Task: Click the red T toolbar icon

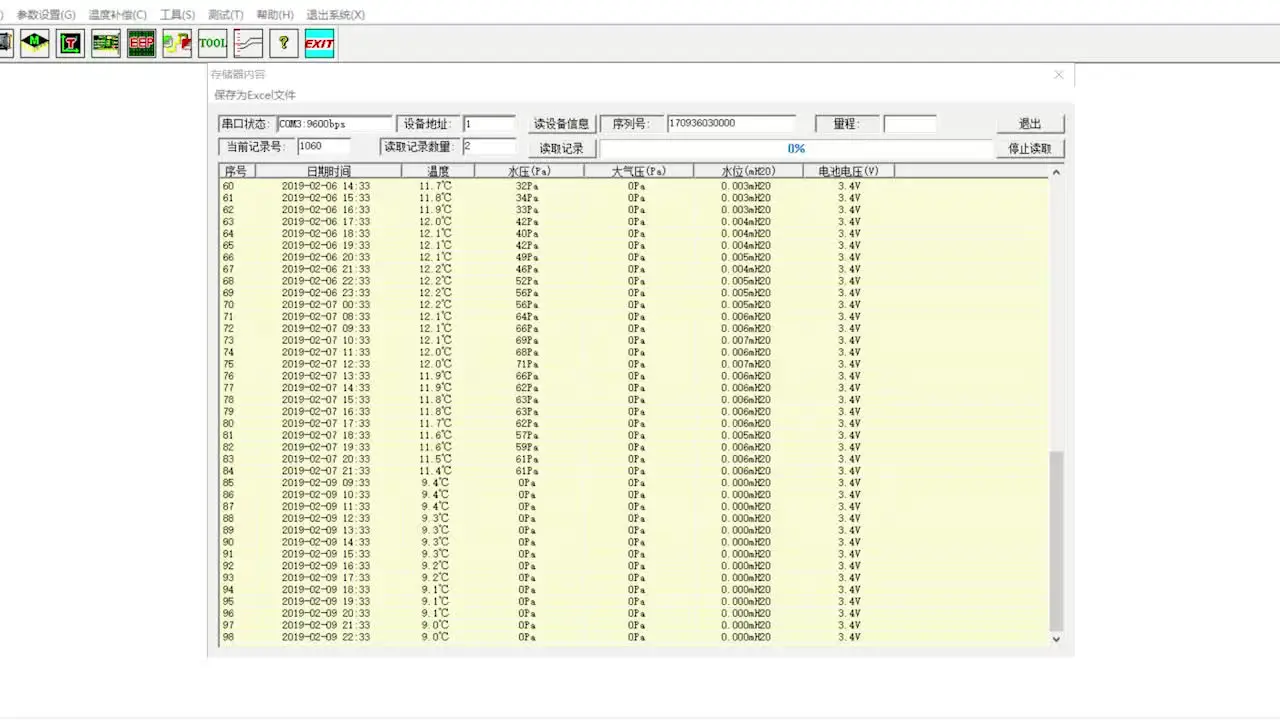Action: pyautogui.click(x=70, y=43)
